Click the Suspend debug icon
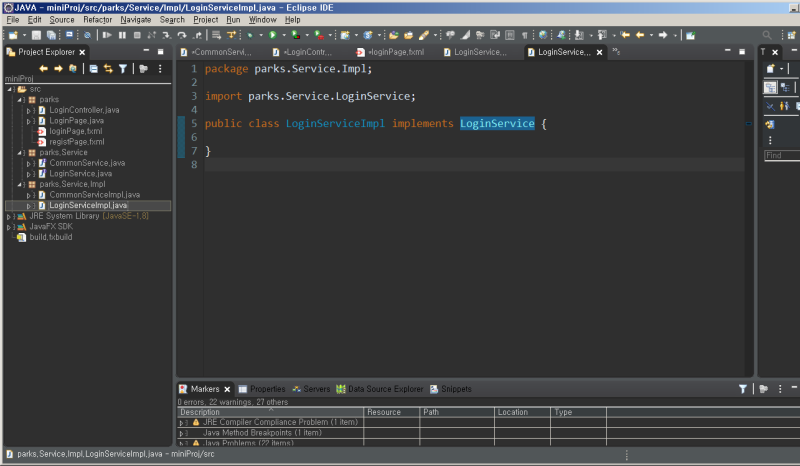The height and width of the screenshot is (466, 800). tap(122, 35)
